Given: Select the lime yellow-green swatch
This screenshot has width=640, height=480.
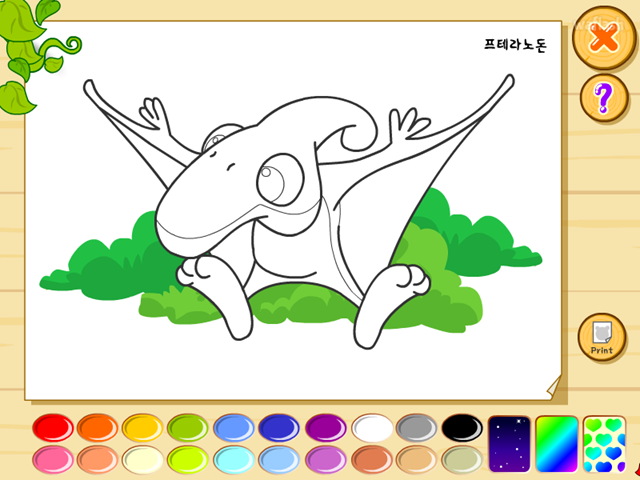Looking at the screenshot, I should 188,459.
